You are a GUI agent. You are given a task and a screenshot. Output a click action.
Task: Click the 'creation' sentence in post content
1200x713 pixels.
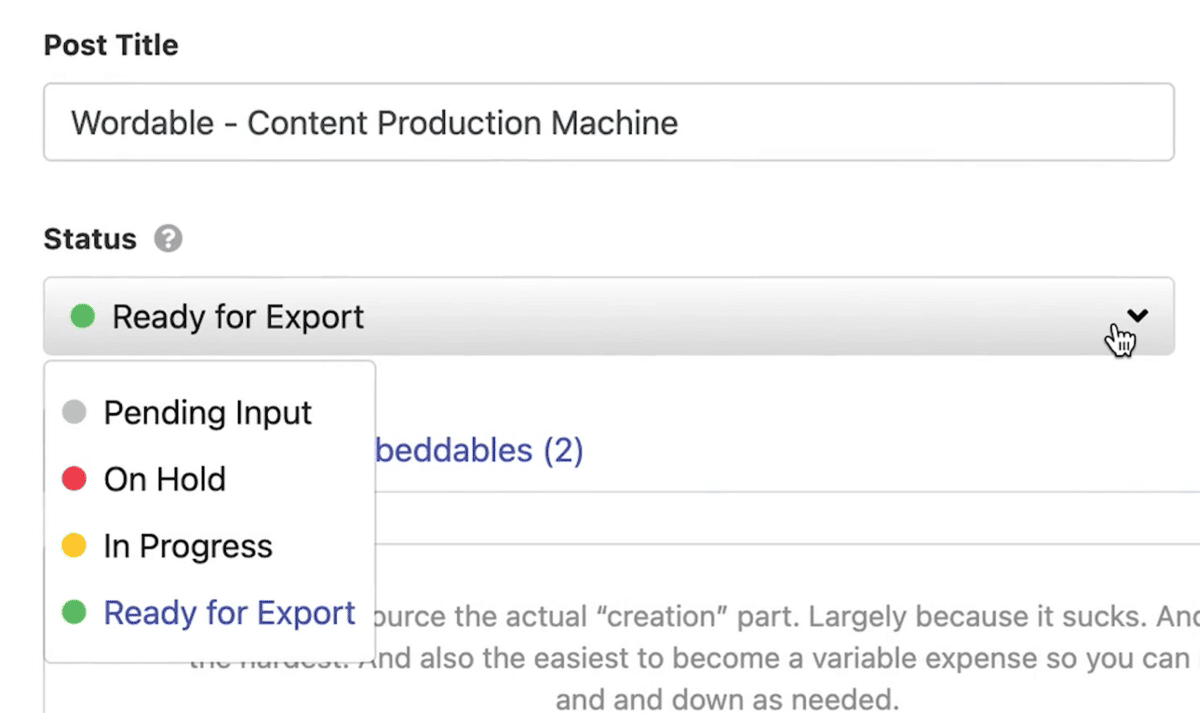click(x=780, y=618)
